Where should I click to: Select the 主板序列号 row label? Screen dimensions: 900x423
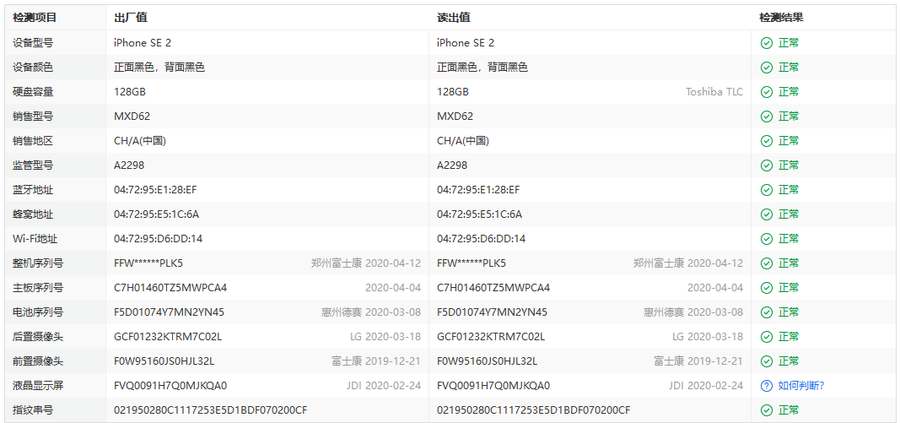pyautogui.click(x=38, y=288)
